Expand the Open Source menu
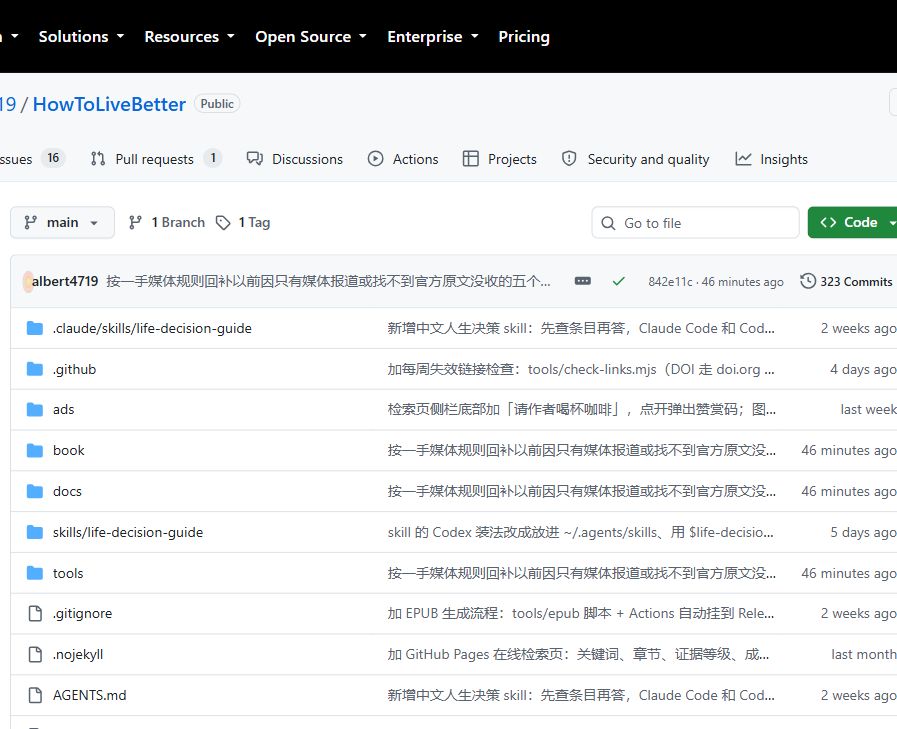This screenshot has height=729, width=897. click(x=311, y=37)
